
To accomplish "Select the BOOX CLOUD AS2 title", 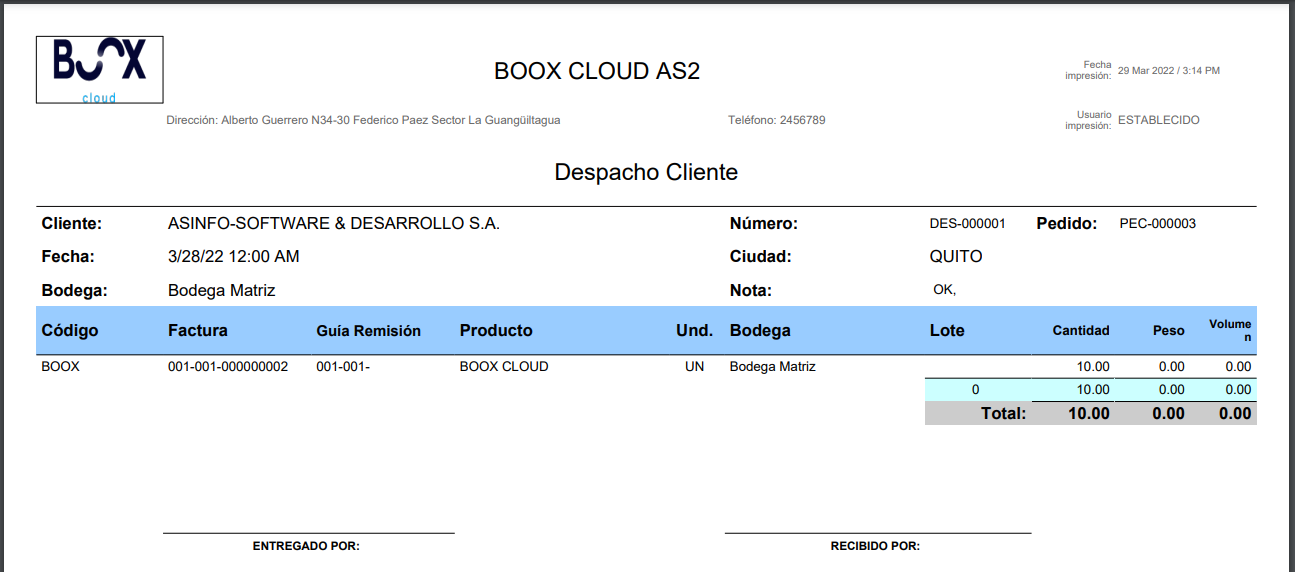I will pyautogui.click(x=597, y=71).
